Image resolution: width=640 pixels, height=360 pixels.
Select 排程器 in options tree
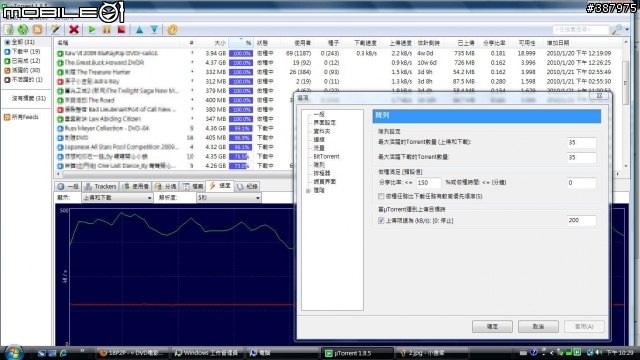322,173
